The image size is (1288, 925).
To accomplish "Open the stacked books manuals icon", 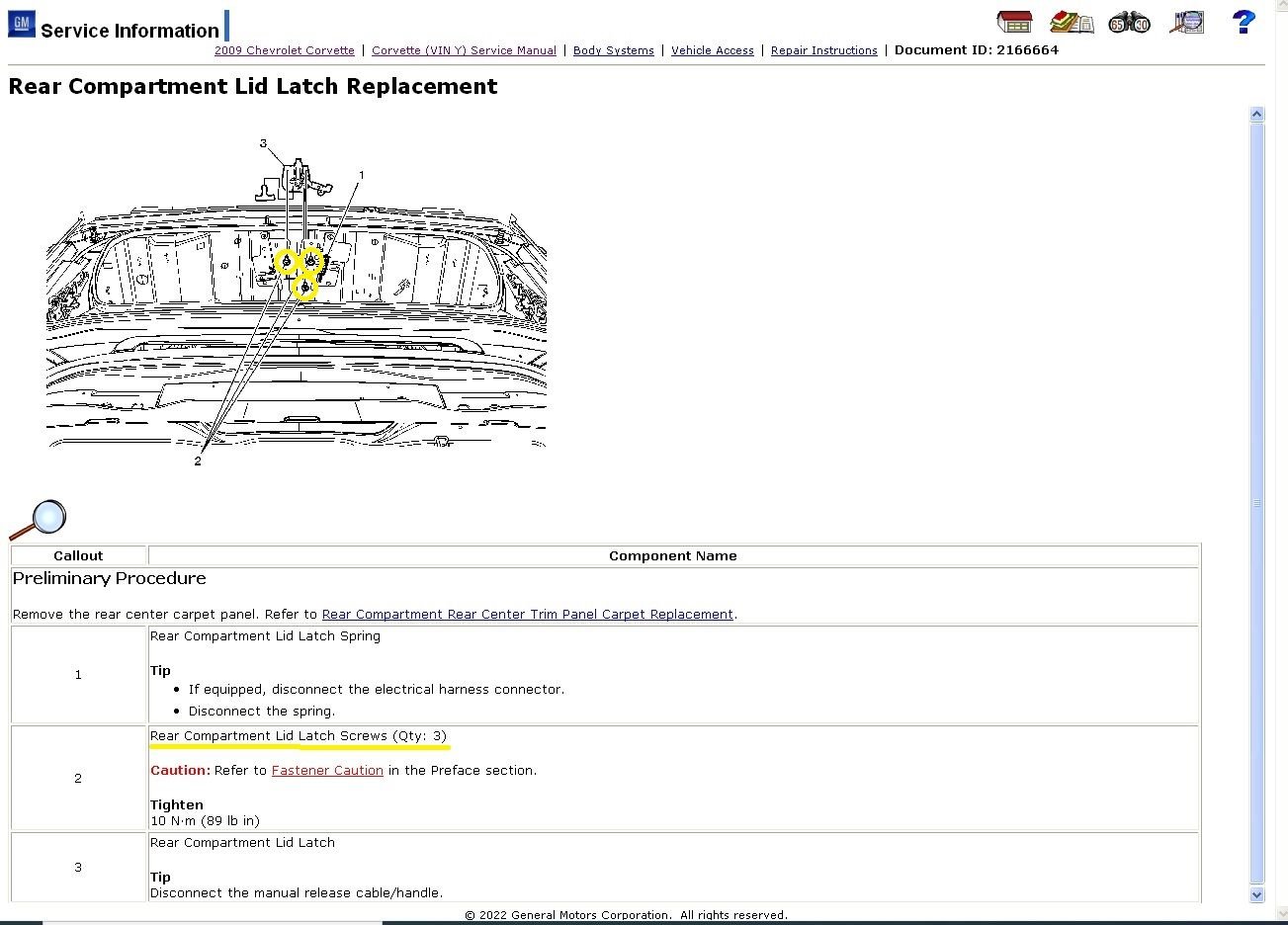I will (1072, 22).
